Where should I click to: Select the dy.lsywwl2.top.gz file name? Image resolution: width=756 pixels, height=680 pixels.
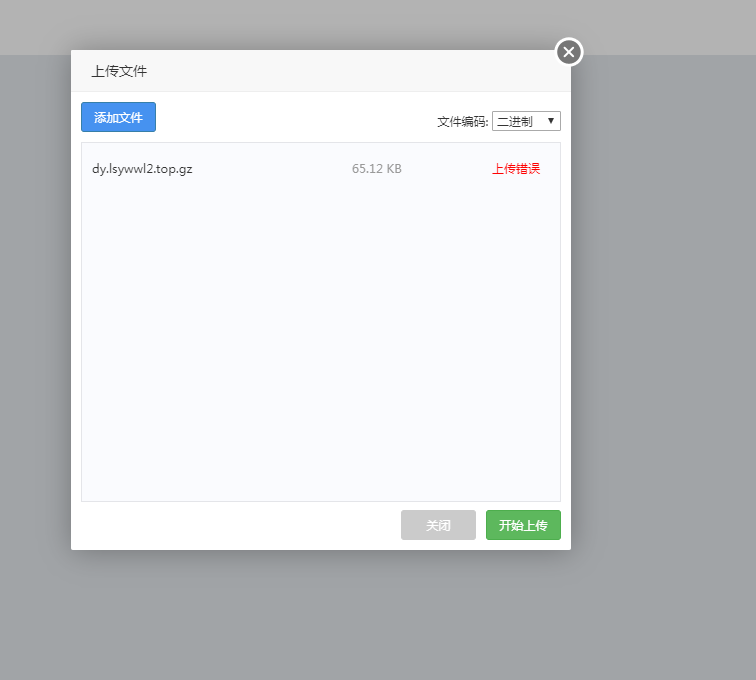pos(142,169)
